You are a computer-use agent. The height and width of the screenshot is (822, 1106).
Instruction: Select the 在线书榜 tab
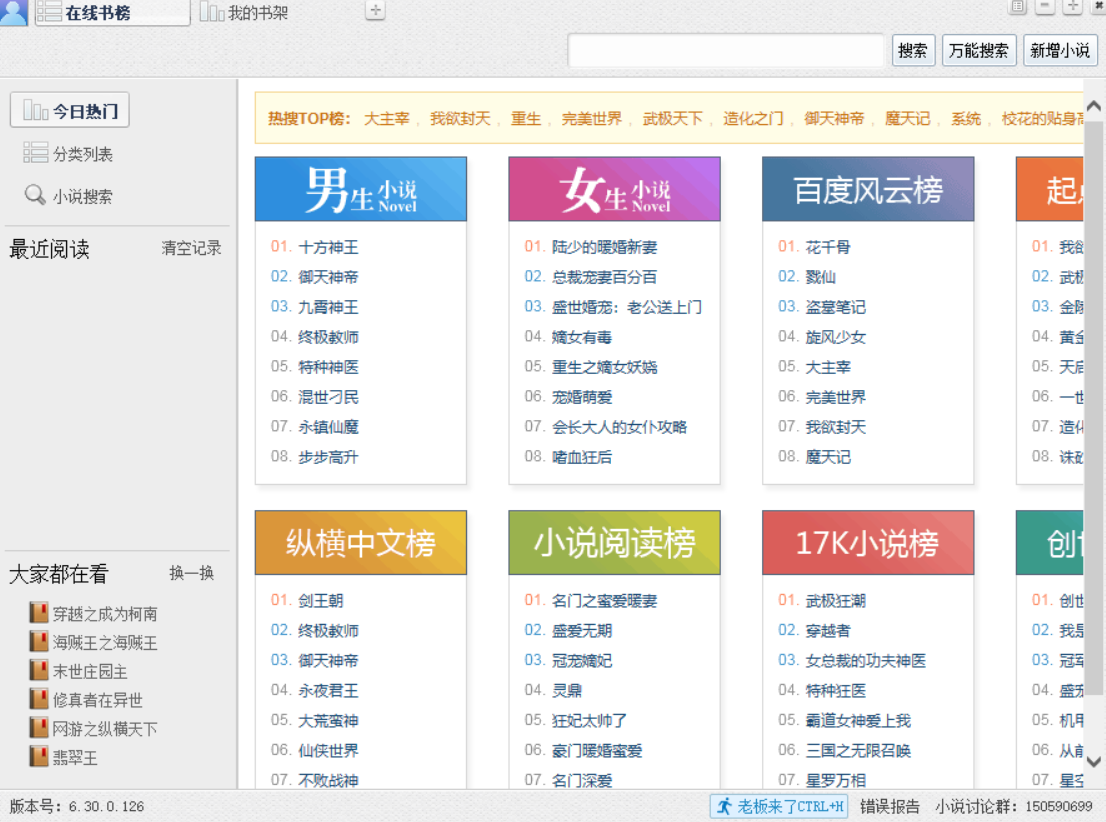click(x=112, y=13)
